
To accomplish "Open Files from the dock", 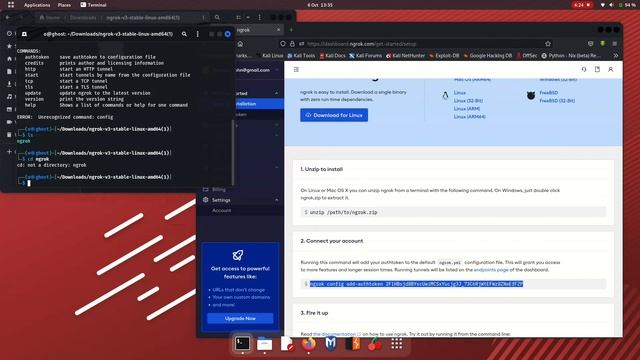I will (x=264, y=344).
